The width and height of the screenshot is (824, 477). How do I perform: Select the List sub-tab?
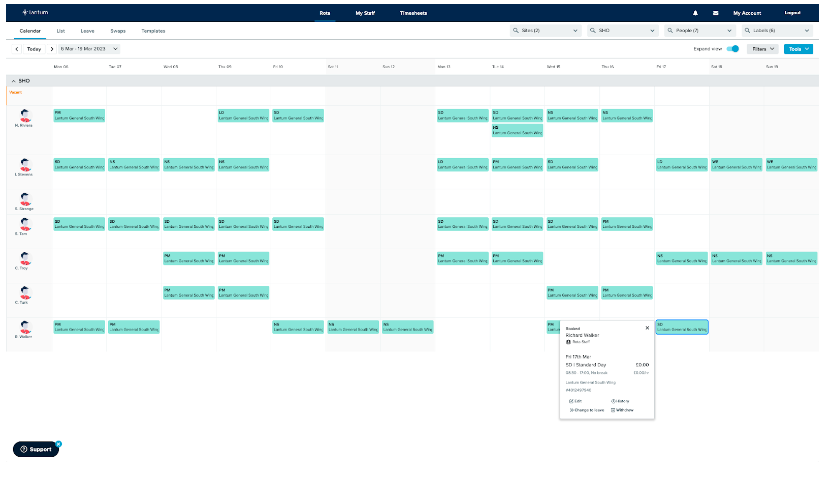(61, 31)
